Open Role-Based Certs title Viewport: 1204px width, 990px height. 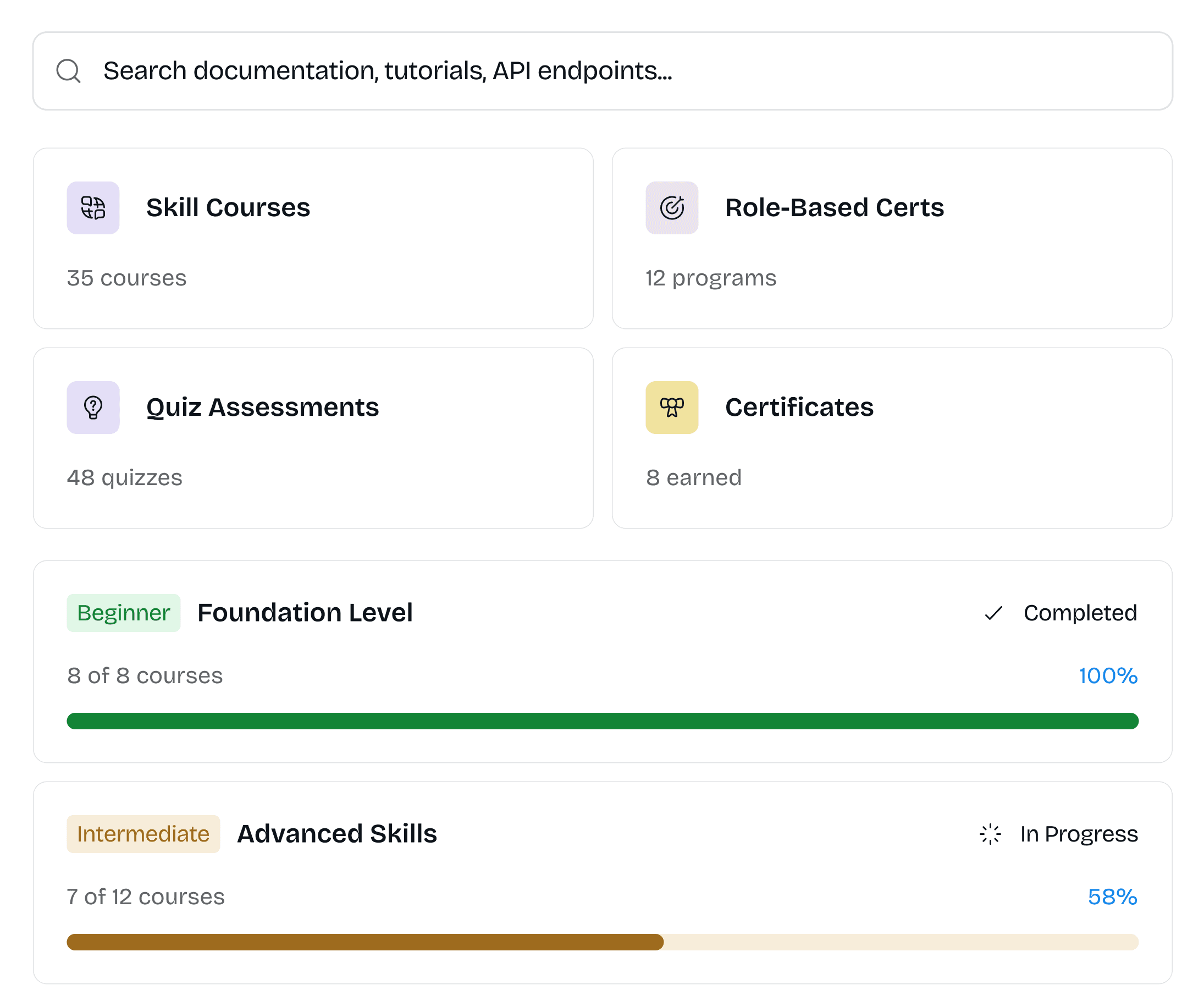coord(834,207)
